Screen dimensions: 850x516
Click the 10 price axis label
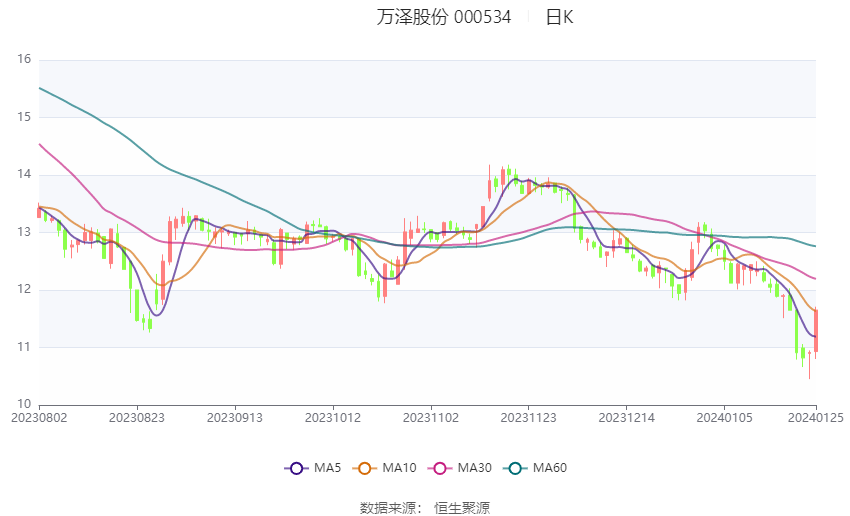pos(24,404)
